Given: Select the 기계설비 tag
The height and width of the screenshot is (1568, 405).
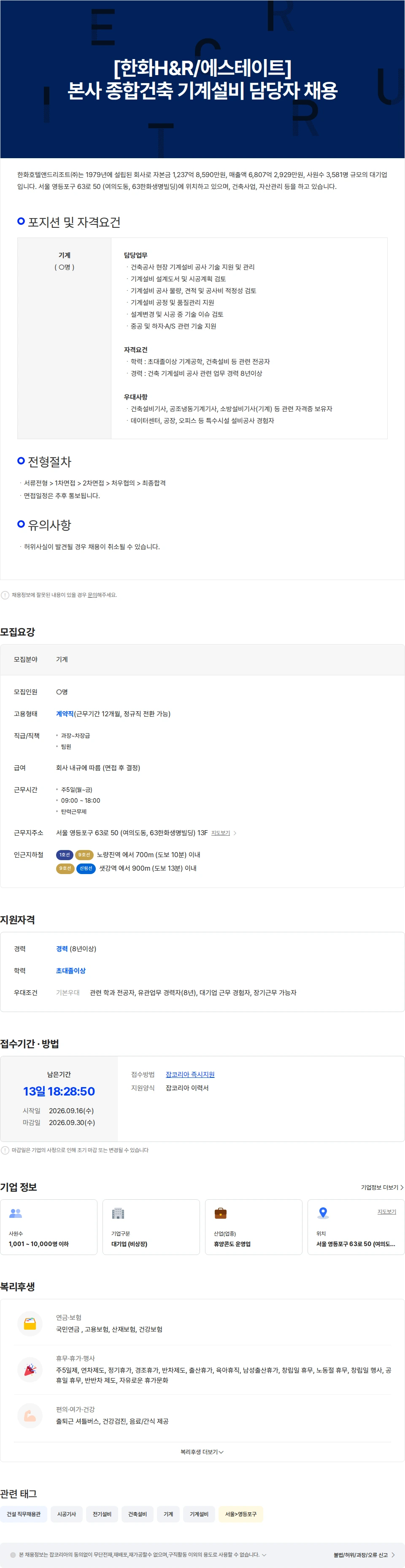Looking at the screenshot, I should click(x=199, y=1514).
